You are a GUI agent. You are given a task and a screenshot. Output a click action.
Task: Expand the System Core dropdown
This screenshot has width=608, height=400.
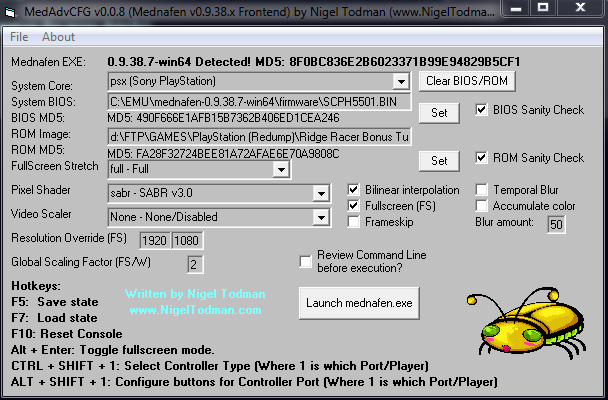[400, 80]
